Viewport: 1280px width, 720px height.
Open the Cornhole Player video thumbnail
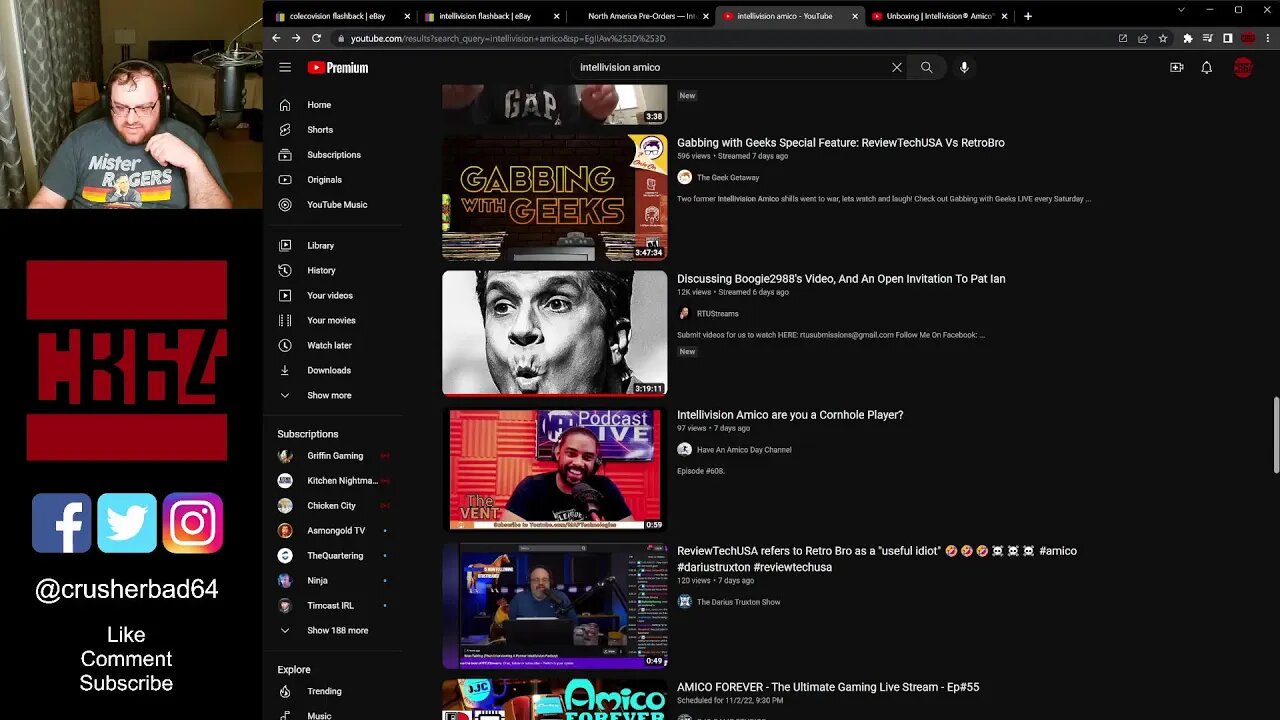coord(555,469)
